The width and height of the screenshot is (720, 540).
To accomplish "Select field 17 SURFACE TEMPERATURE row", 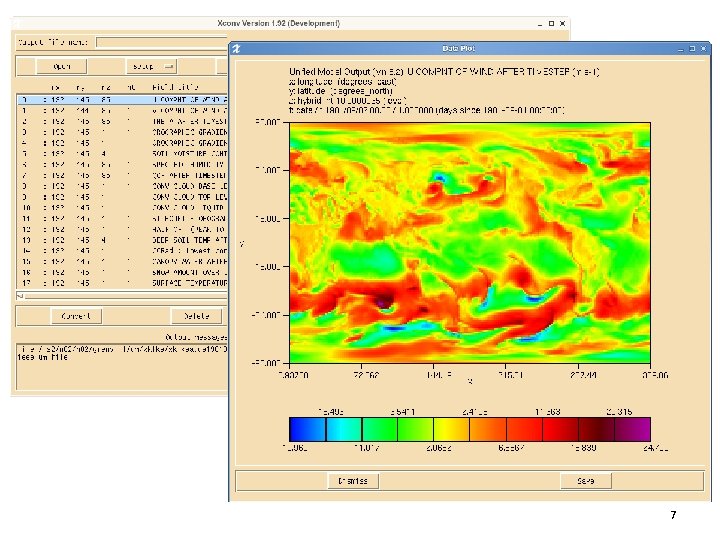I will point(123,283).
